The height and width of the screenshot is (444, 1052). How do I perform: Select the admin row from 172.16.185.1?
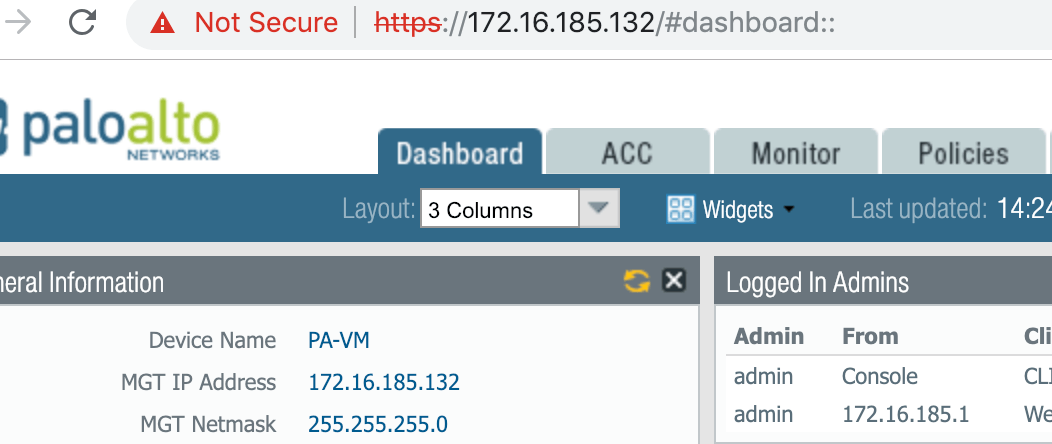click(889, 414)
